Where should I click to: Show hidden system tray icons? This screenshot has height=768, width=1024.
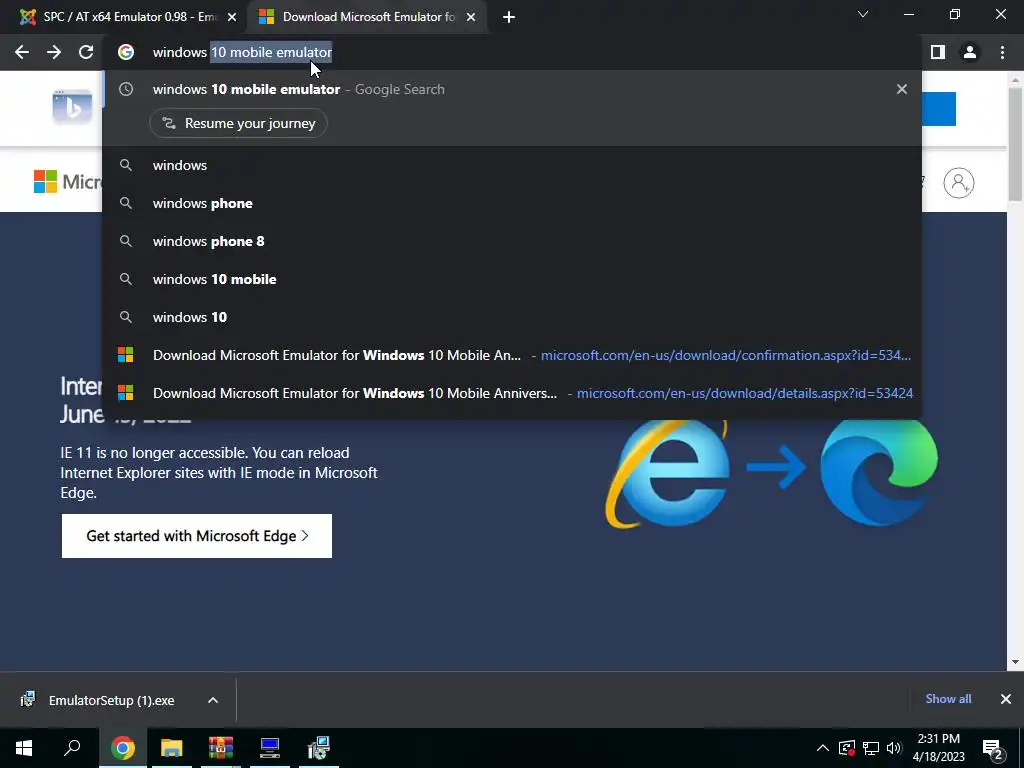[823, 748]
